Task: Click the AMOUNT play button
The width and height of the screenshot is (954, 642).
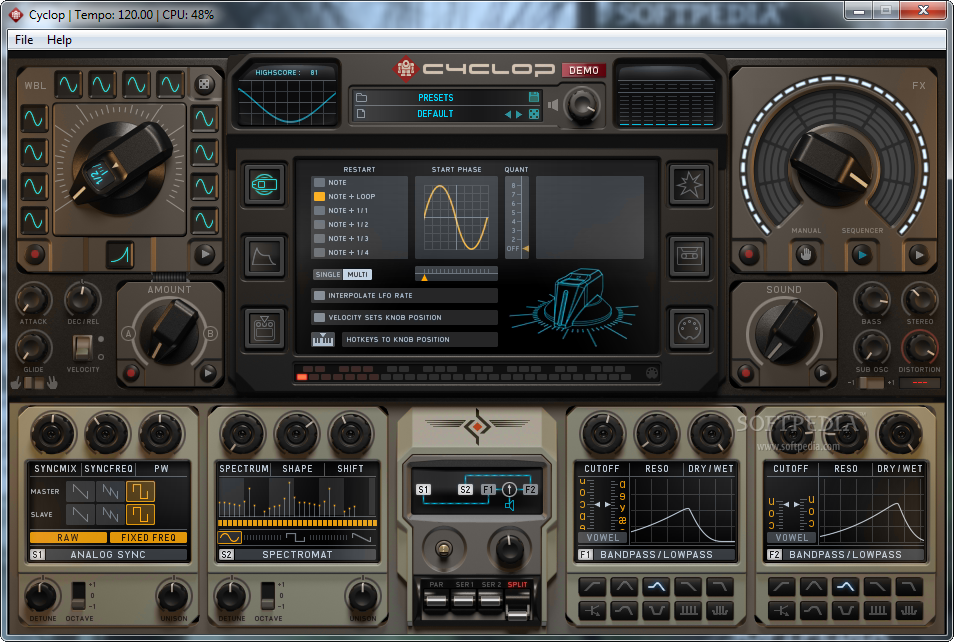Action: pos(208,372)
